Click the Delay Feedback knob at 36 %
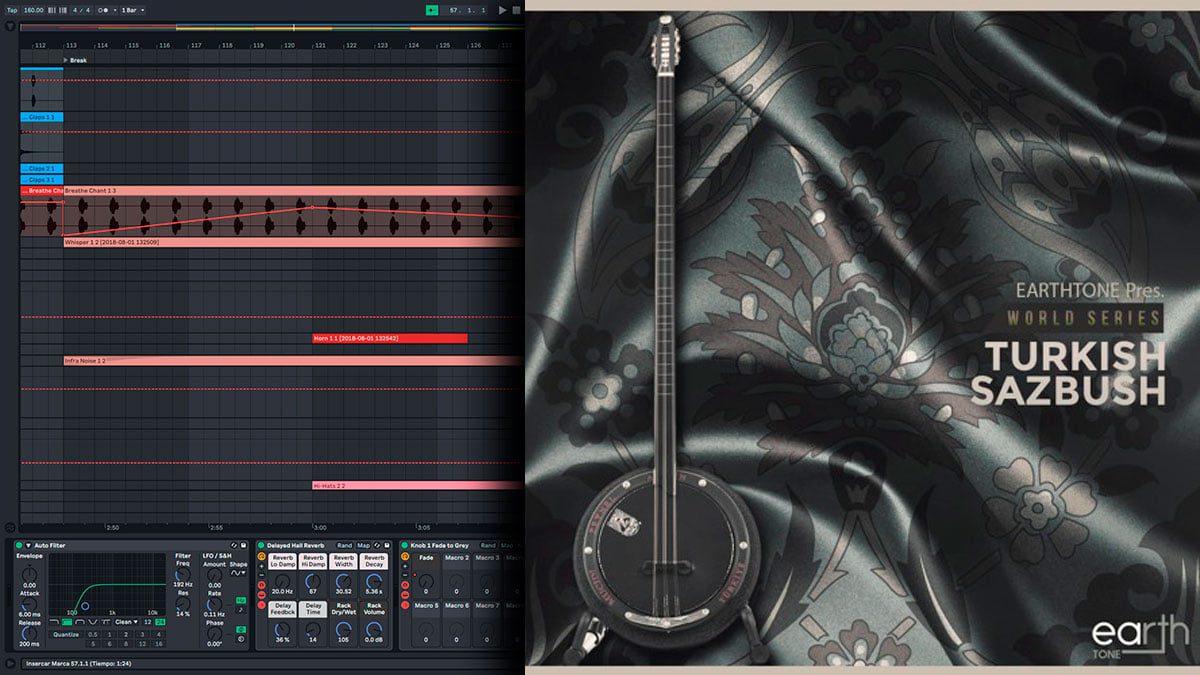Screen dimensions: 1200x675 point(282,629)
